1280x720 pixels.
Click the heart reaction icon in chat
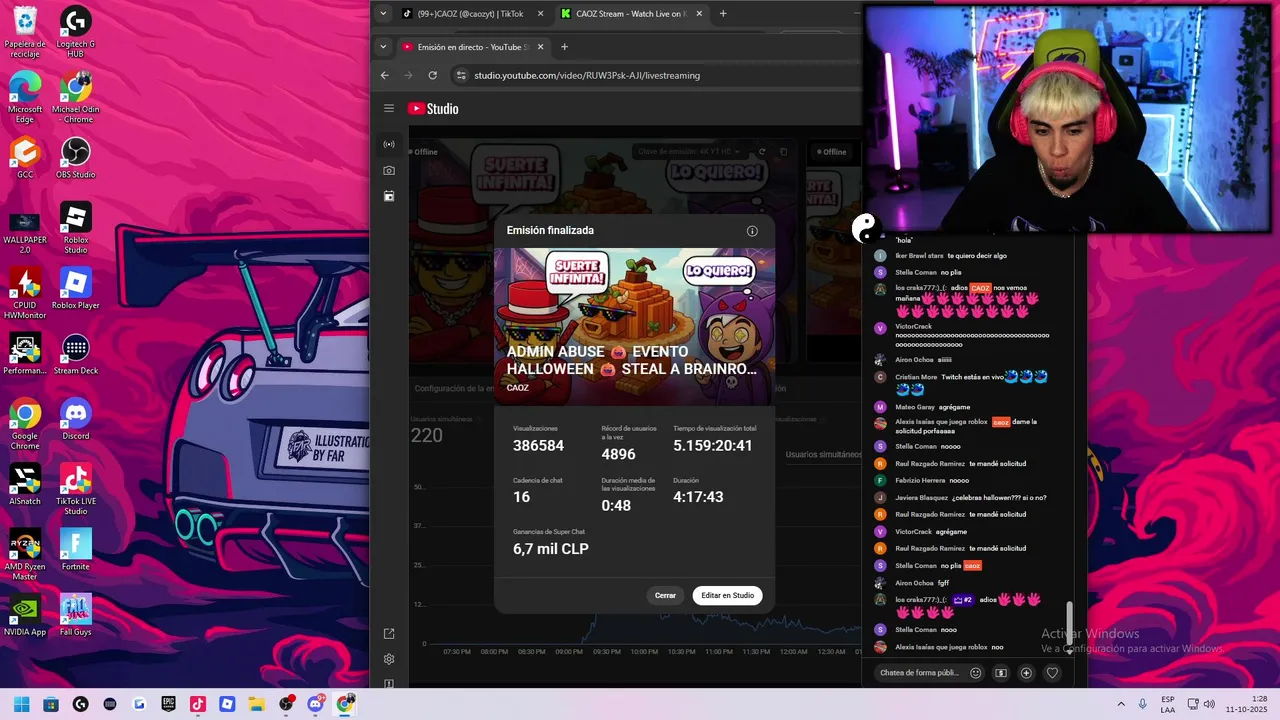tap(1052, 673)
